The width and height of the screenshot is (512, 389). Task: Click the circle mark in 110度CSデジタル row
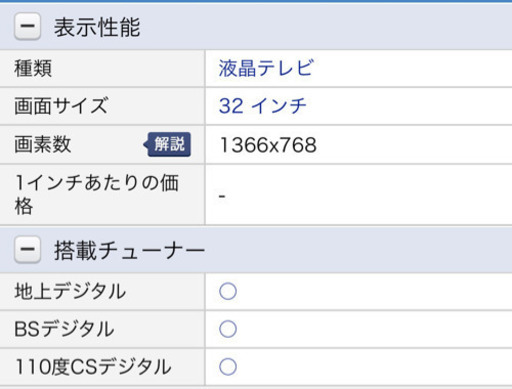coord(228,367)
